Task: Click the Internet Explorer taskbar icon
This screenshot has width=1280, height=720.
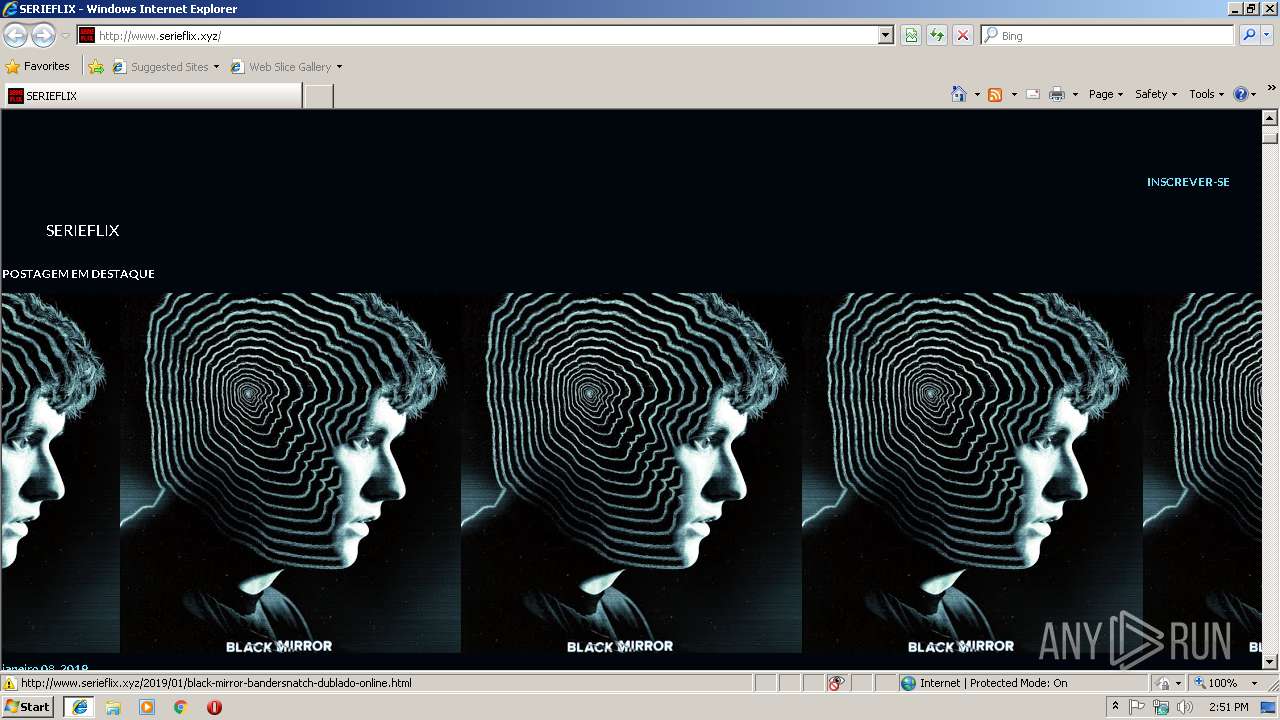Action: pos(79,706)
